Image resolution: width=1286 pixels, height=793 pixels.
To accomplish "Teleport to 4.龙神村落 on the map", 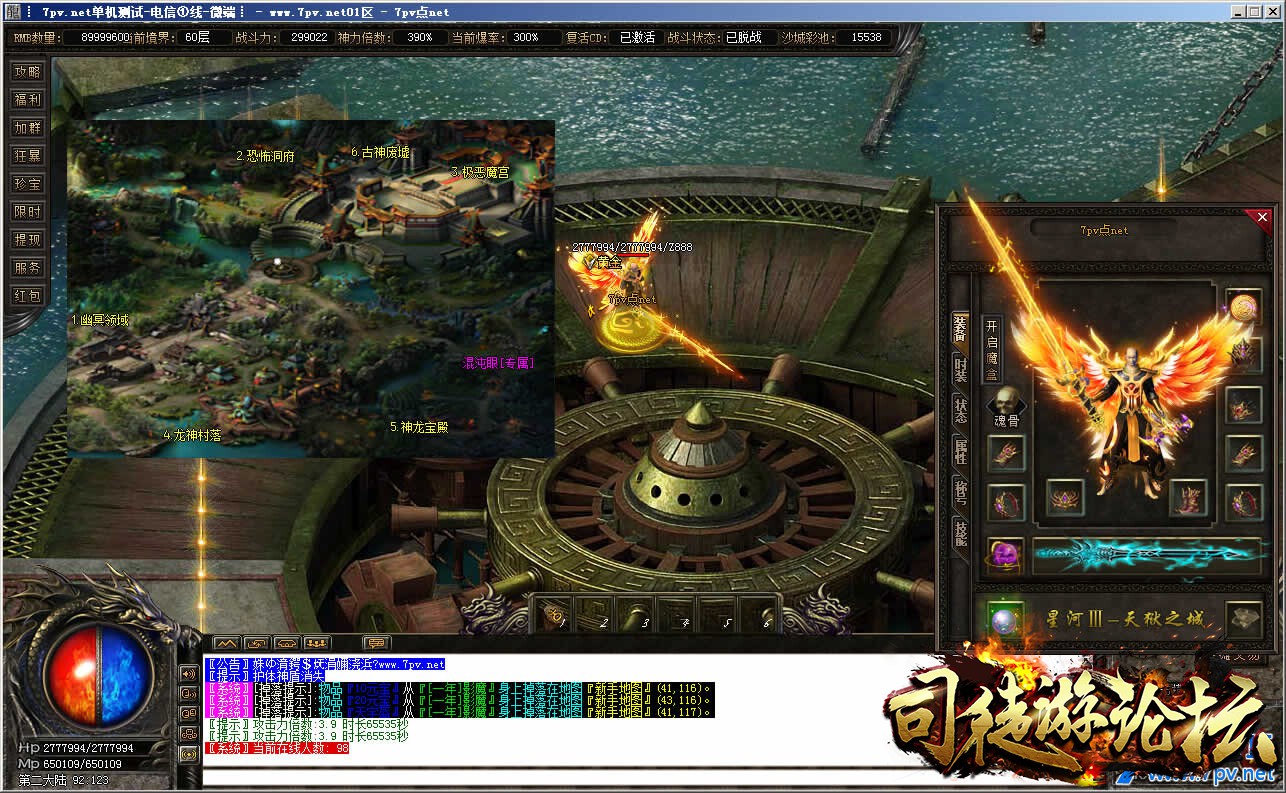I will pyautogui.click(x=193, y=435).
